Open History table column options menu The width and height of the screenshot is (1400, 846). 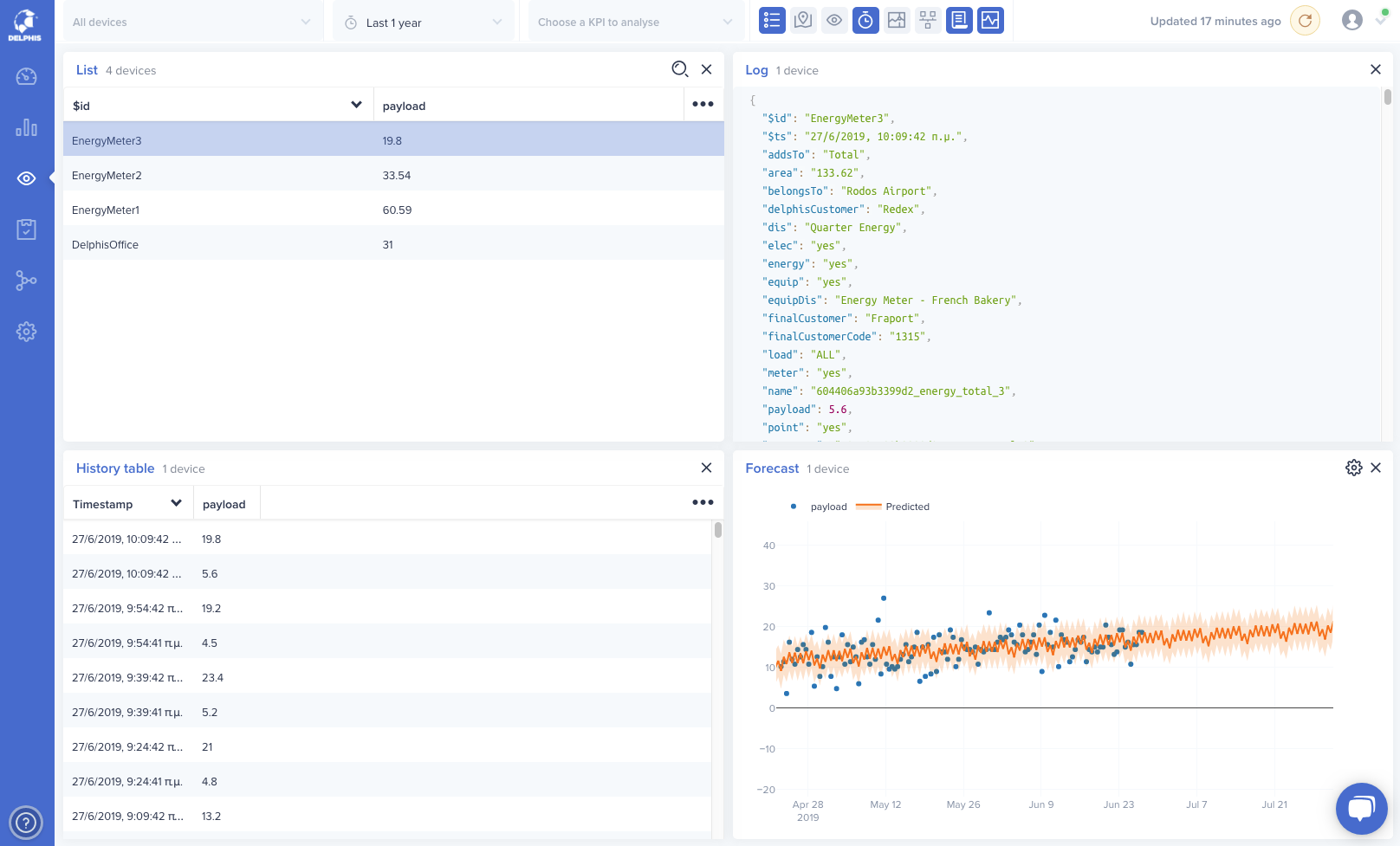tap(703, 502)
